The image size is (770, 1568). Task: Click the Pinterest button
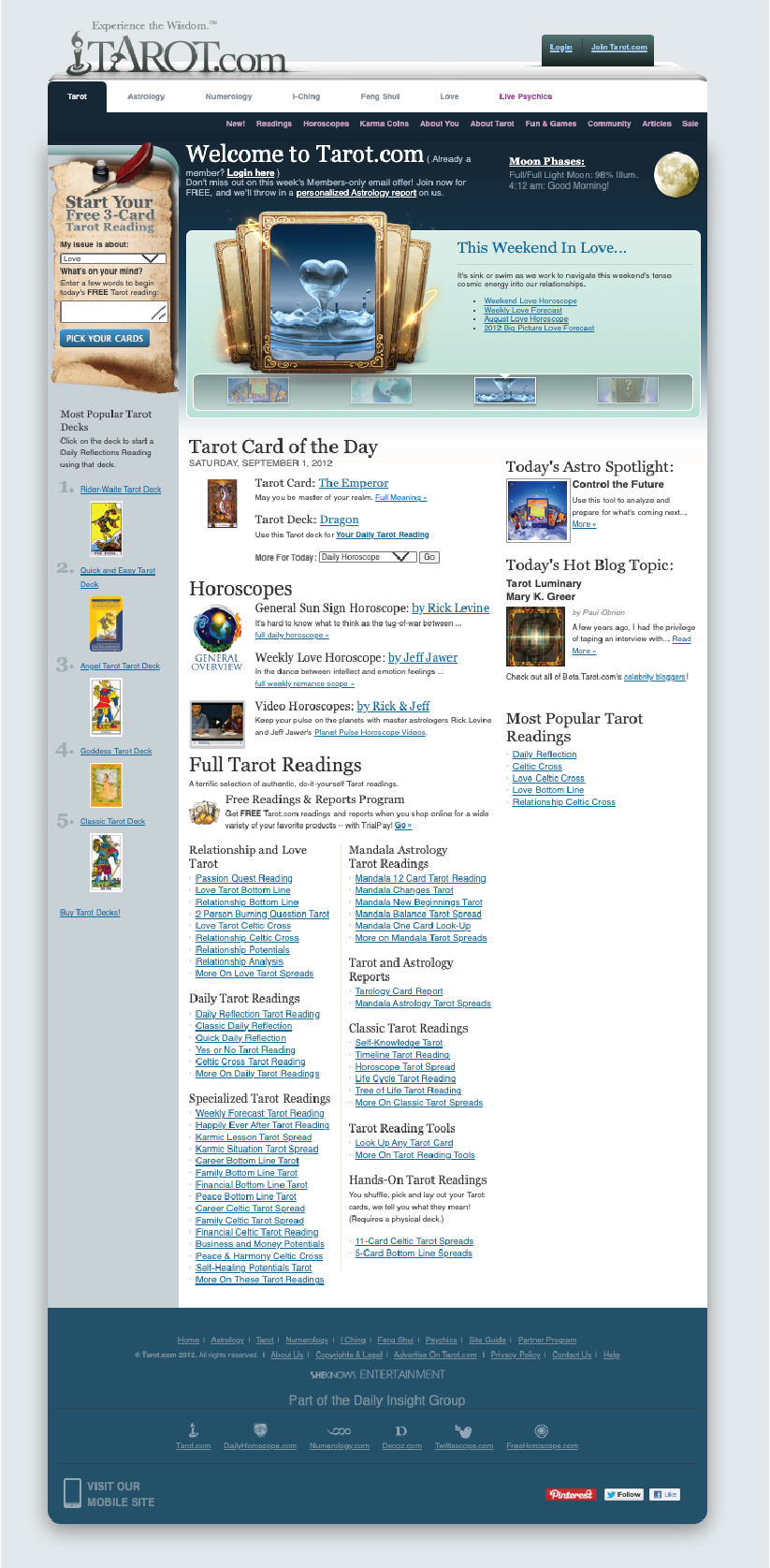point(571,1494)
